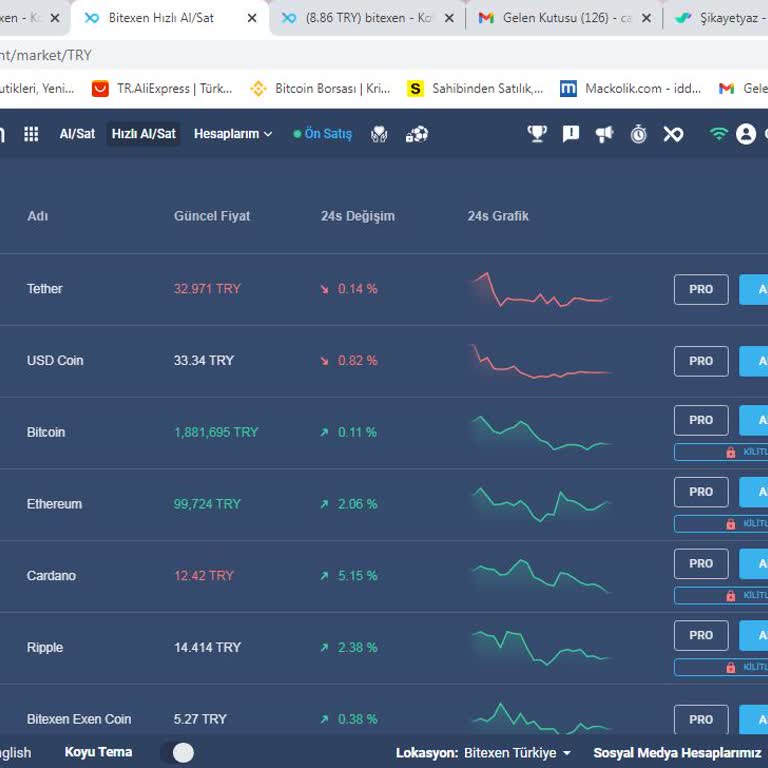The image size is (768, 768).
Task: Check the green wifi connection icon
Action: 718,134
